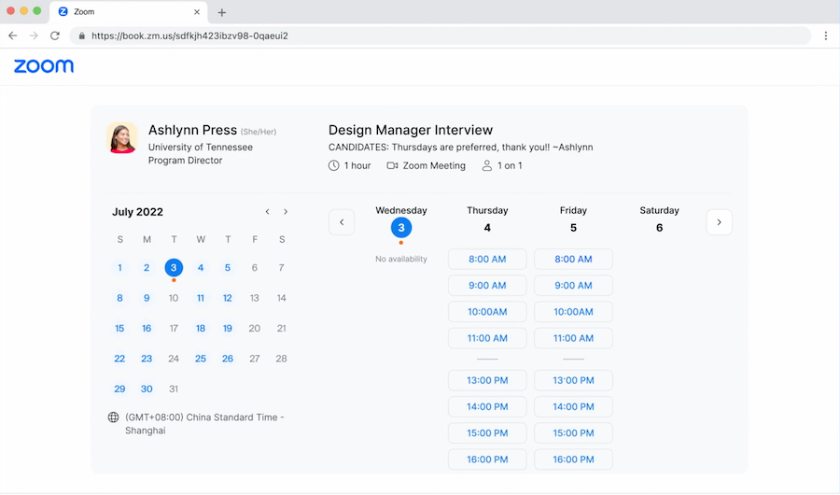Go back using browser back arrow
This screenshot has height=495, width=840.
click(x=13, y=36)
